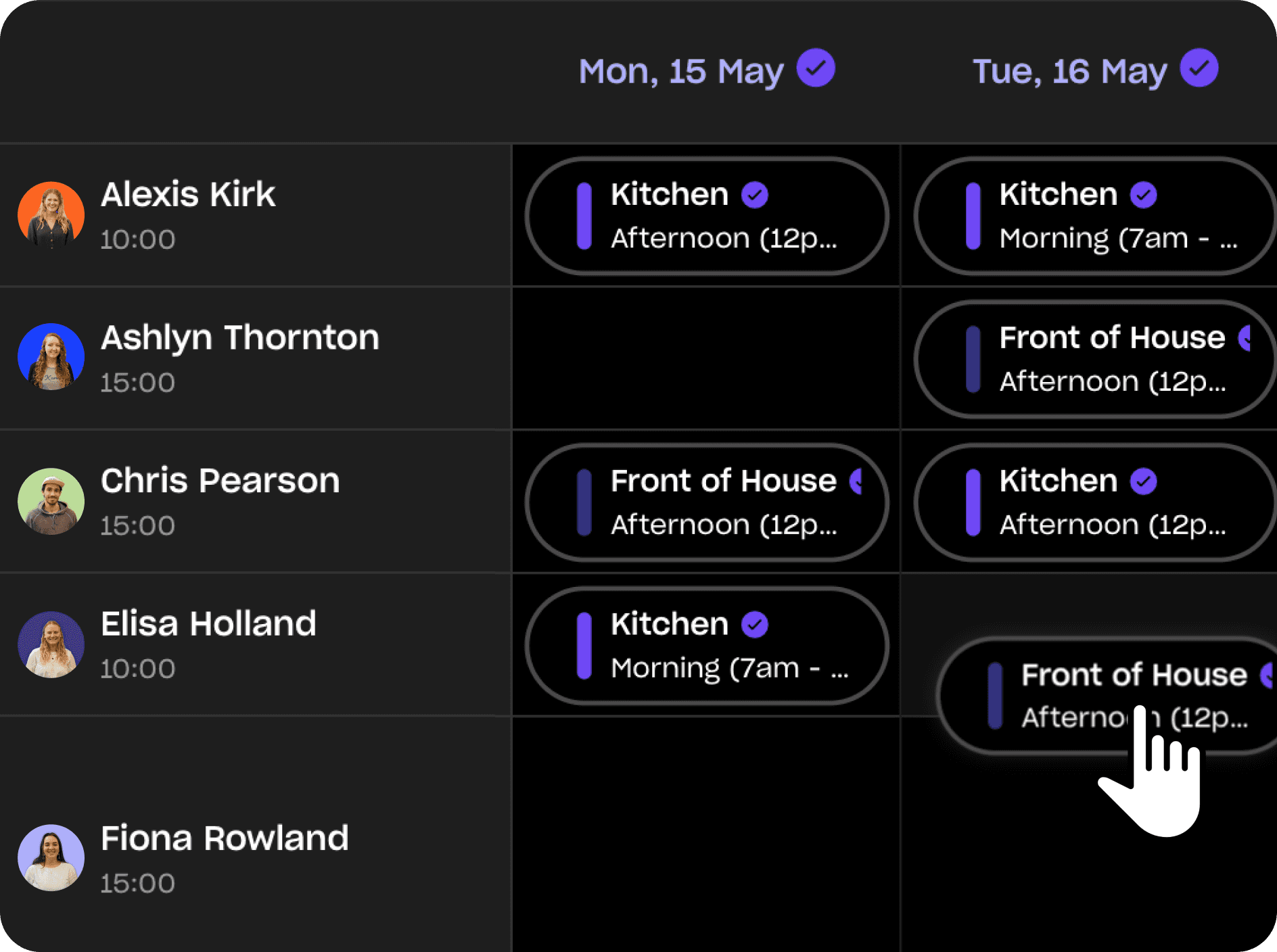The image size is (1277, 952).
Task: Click checkmark badge on Alexis Kirk's Monday Kitchen shift
Action: coord(755,195)
